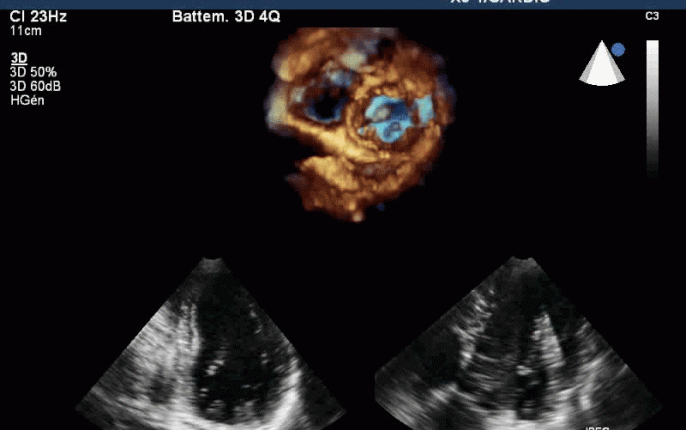Click the blue orientation marker dot
686x430 pixels.
[x=618, y=50]
